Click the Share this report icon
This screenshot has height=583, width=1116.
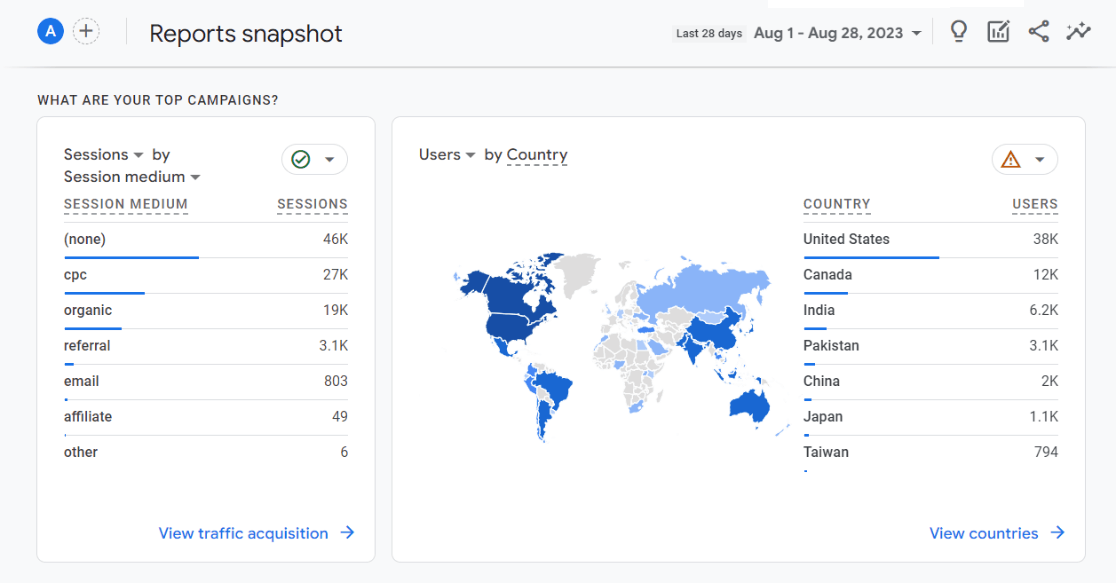[x=1038, y=31]
